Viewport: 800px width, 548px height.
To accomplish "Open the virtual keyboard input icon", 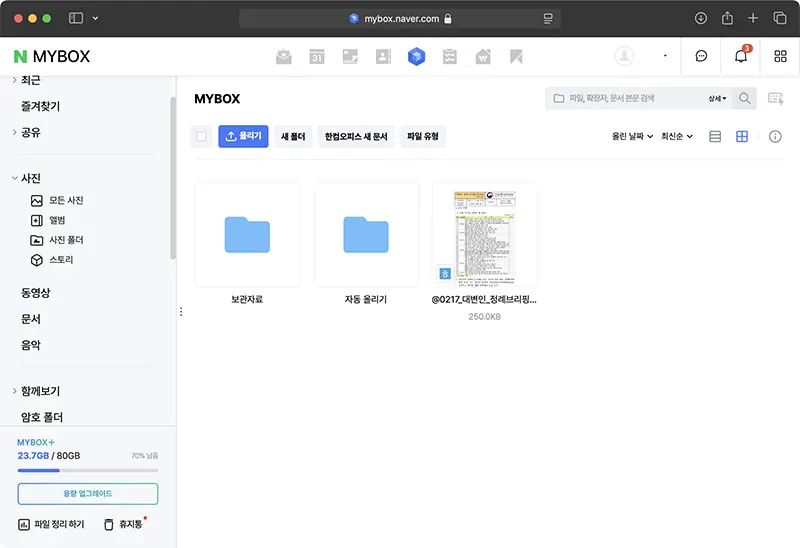I will pos(776,98).
